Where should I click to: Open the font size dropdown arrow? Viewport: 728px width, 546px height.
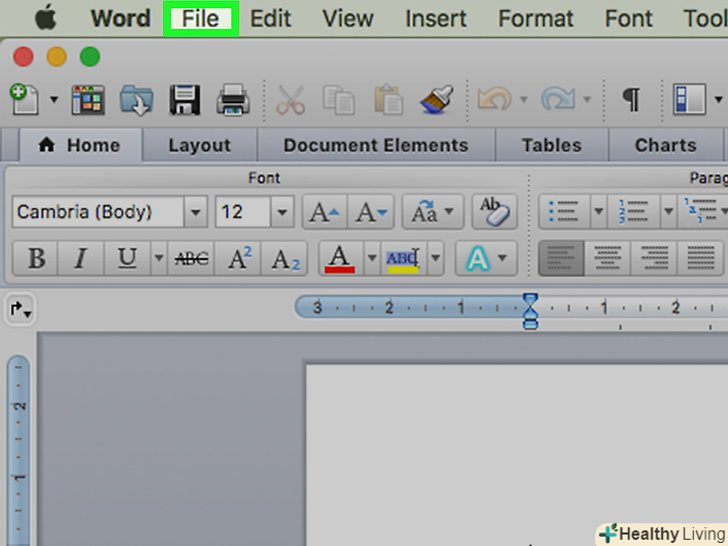click(x=282, y=212)
